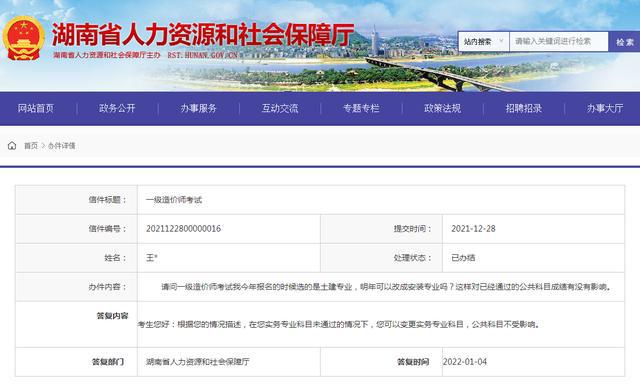Click the keyword search input field
This screenshot has width=640, height=388.
click(558, 42)
